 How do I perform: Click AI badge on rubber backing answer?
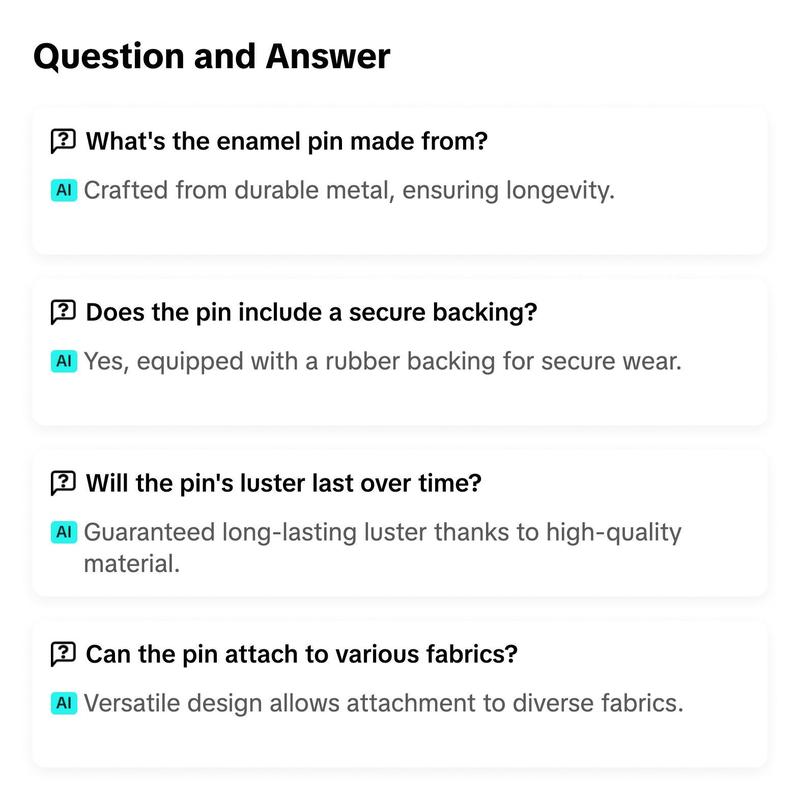coord(64,361)
